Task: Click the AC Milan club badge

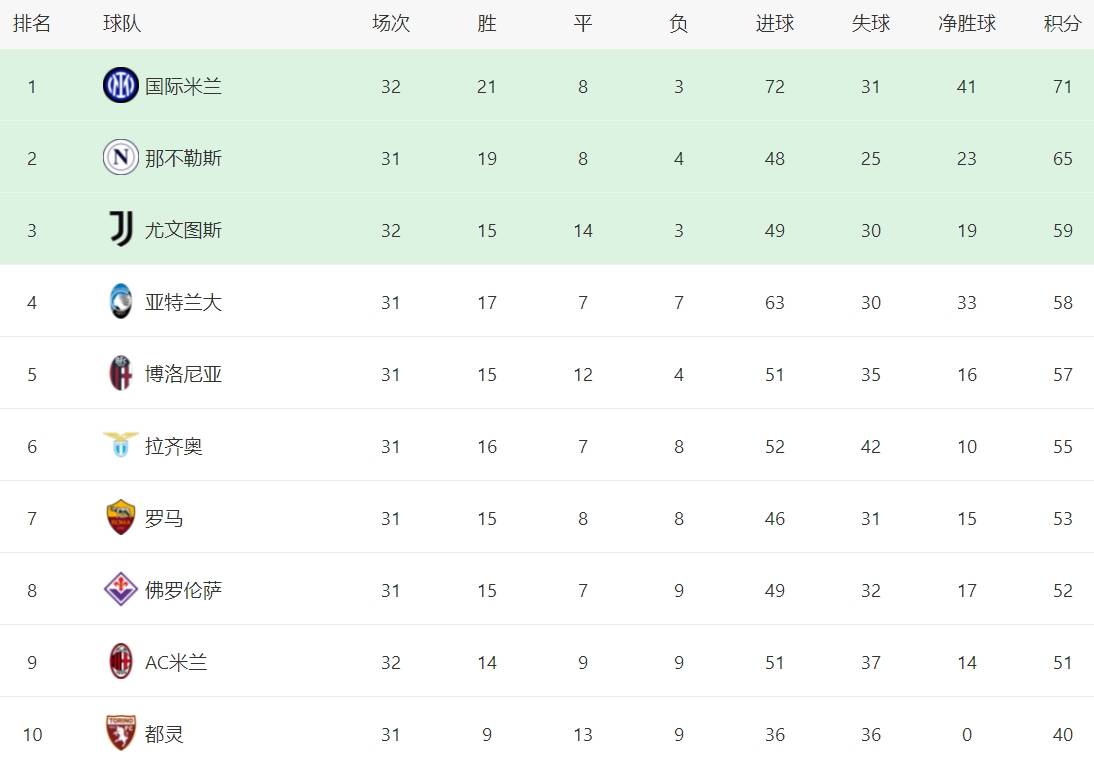Action: [121, 662]
